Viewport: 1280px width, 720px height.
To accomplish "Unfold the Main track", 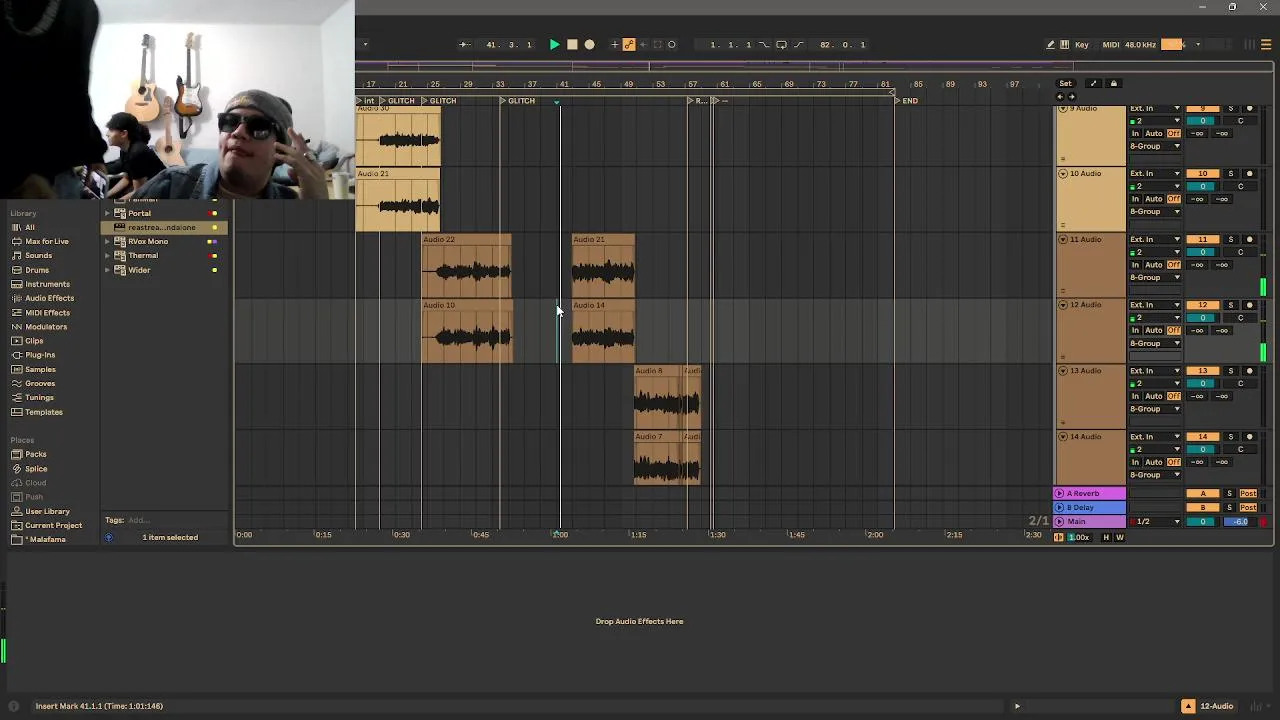I will [1060, 522].
